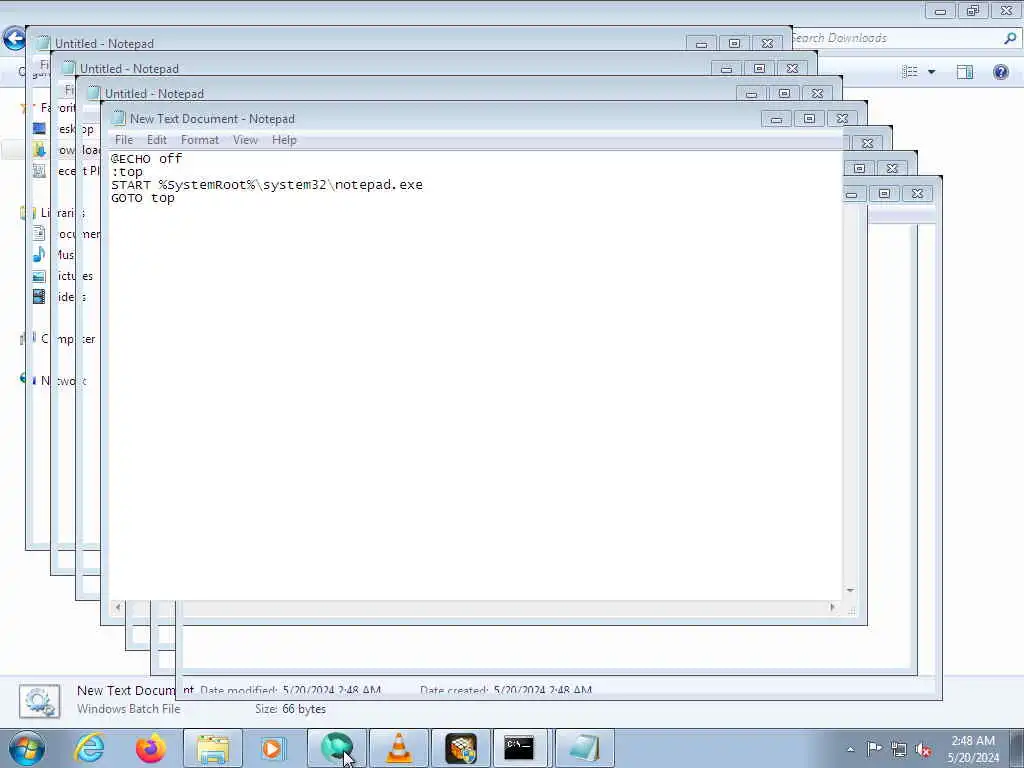Switch to Command Prompt on the taskbar

click(520, 748)
